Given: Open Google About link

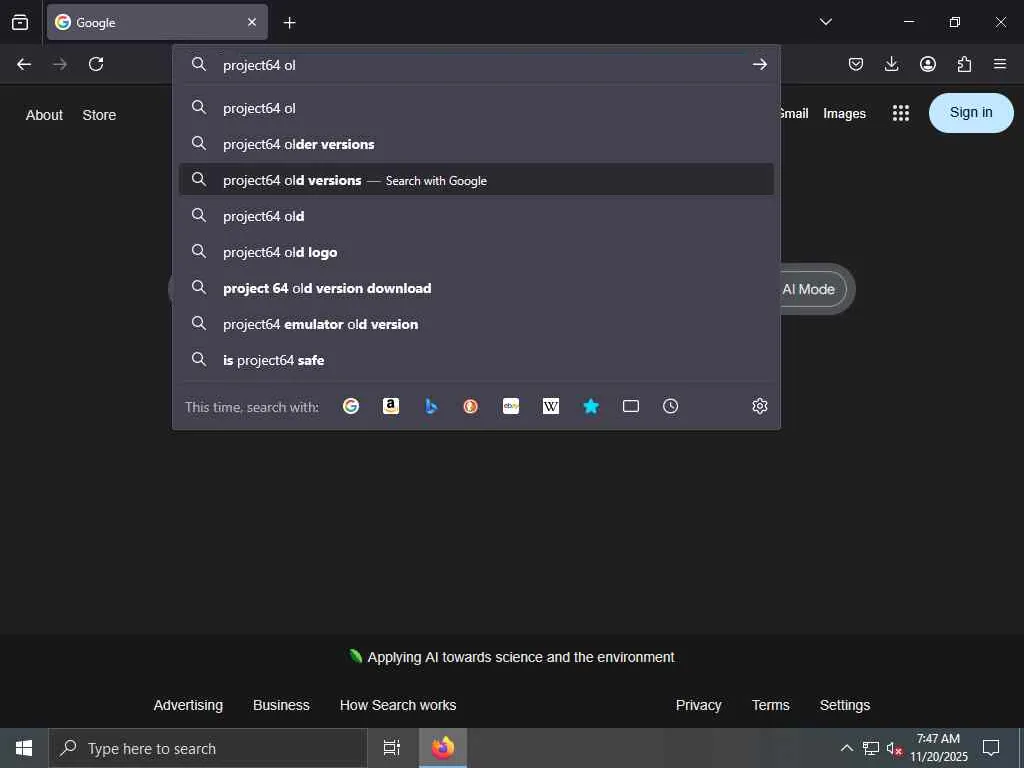Looking at the screenshot, I should (x=44, y=115).
